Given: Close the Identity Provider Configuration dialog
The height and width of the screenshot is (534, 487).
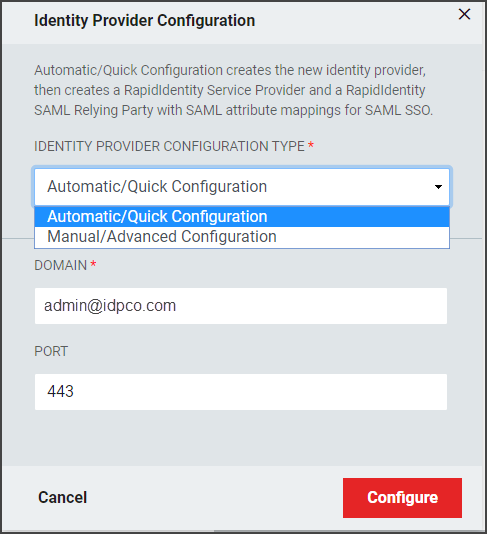Looking at the screenshot, I should (464, 14).
